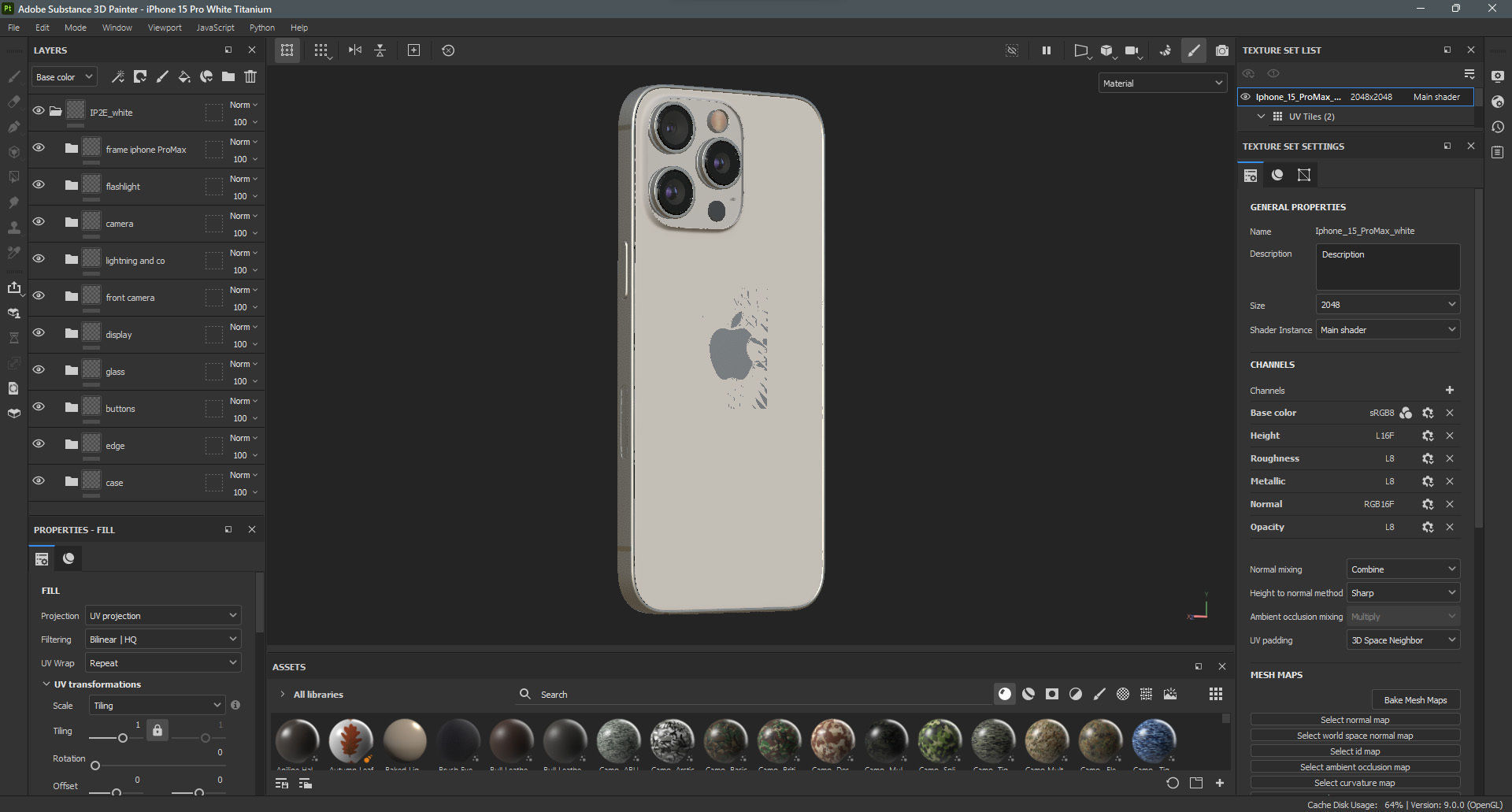Hide the frame iphone ProMax layer

pyautogui.click(x=38, y=148)
